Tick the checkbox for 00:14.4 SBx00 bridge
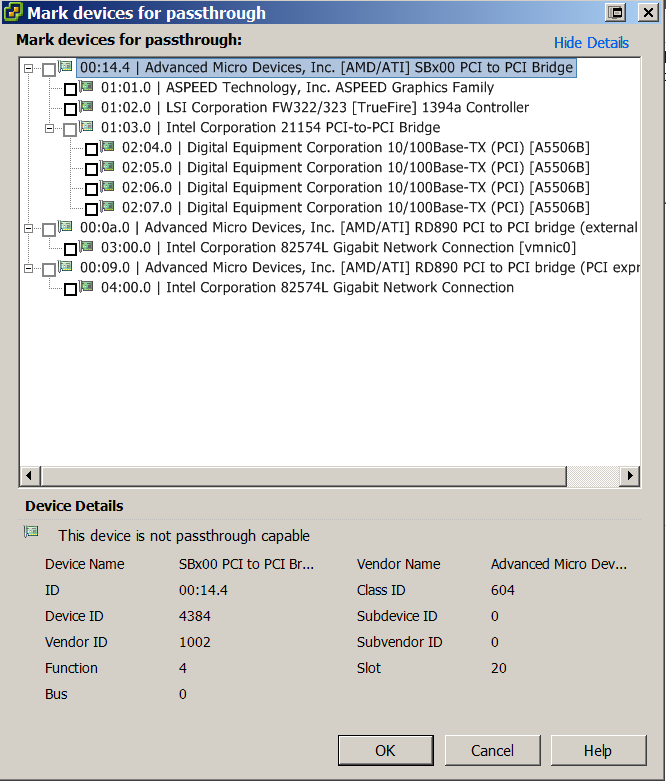This screenshot has width=666, height=782. pos(49,69)
